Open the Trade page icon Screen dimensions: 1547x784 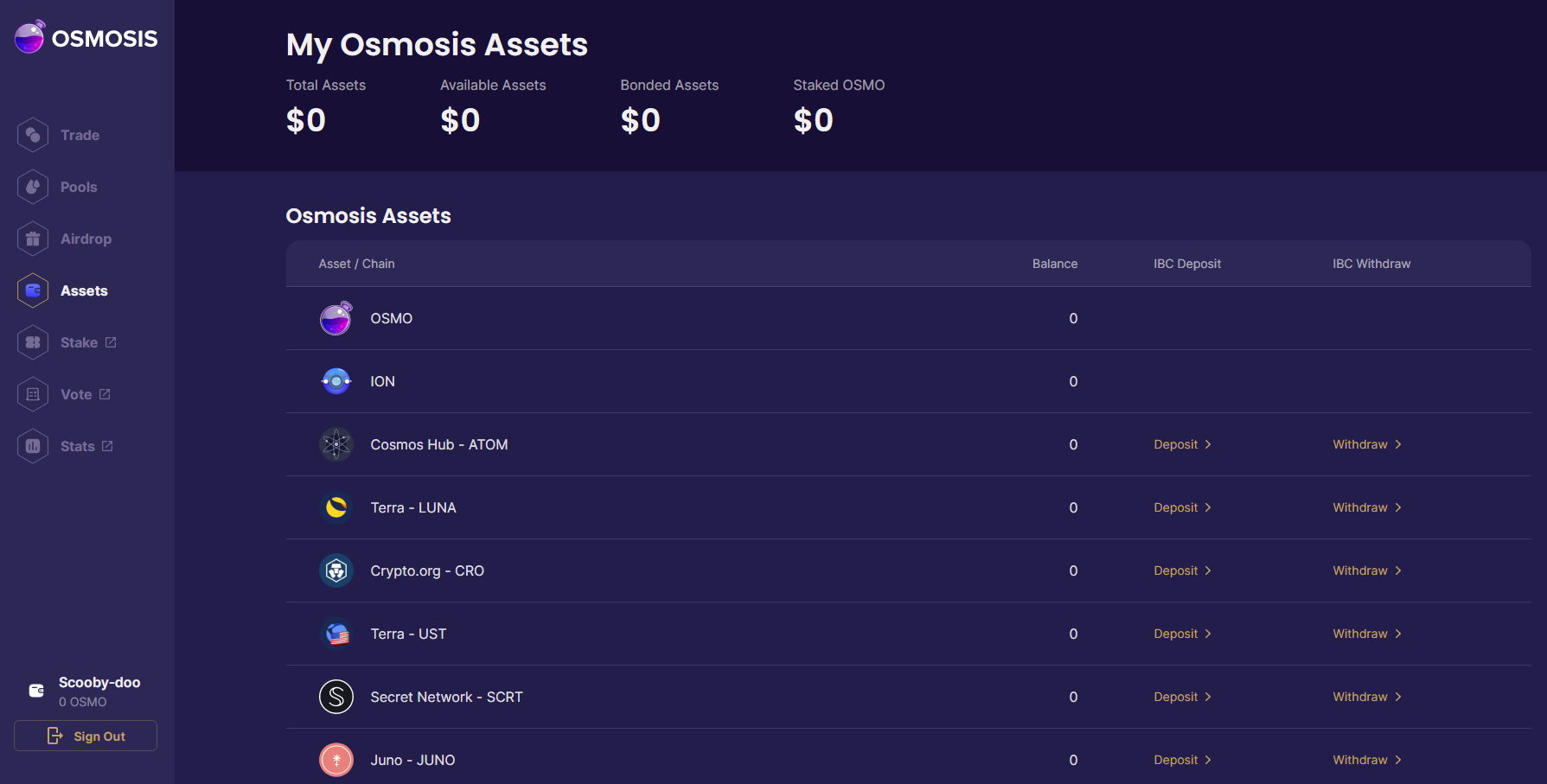pyautogui.click(x=33, y=135)
